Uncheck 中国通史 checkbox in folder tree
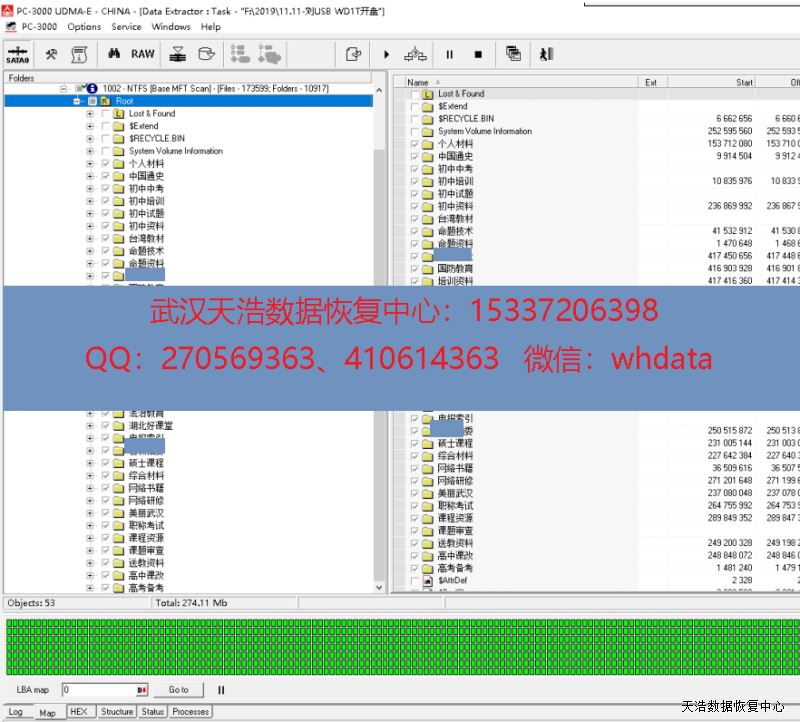This screenshot has width=800, height=722. point(105,176)
